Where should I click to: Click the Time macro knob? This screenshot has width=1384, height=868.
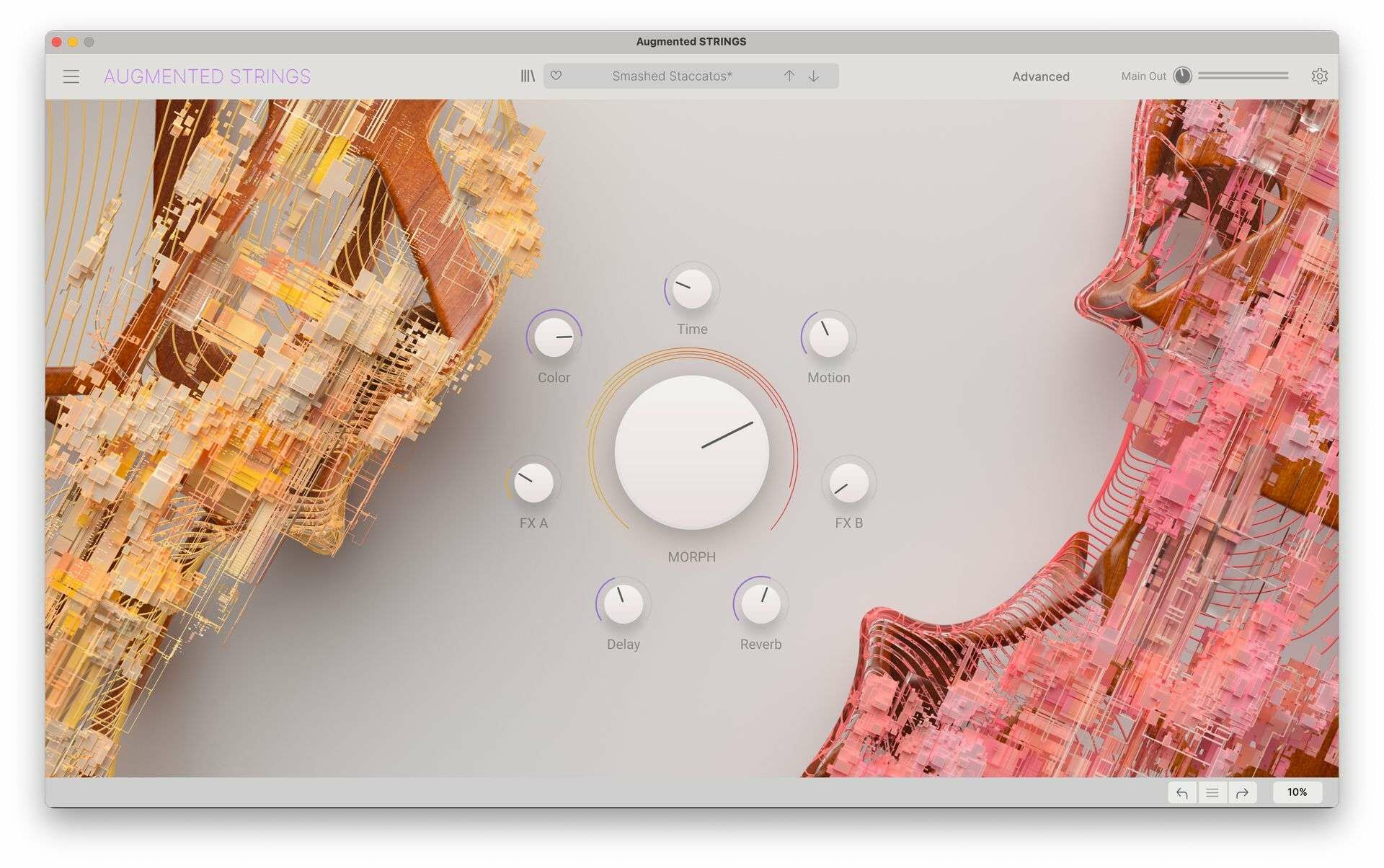coord(691,289)
